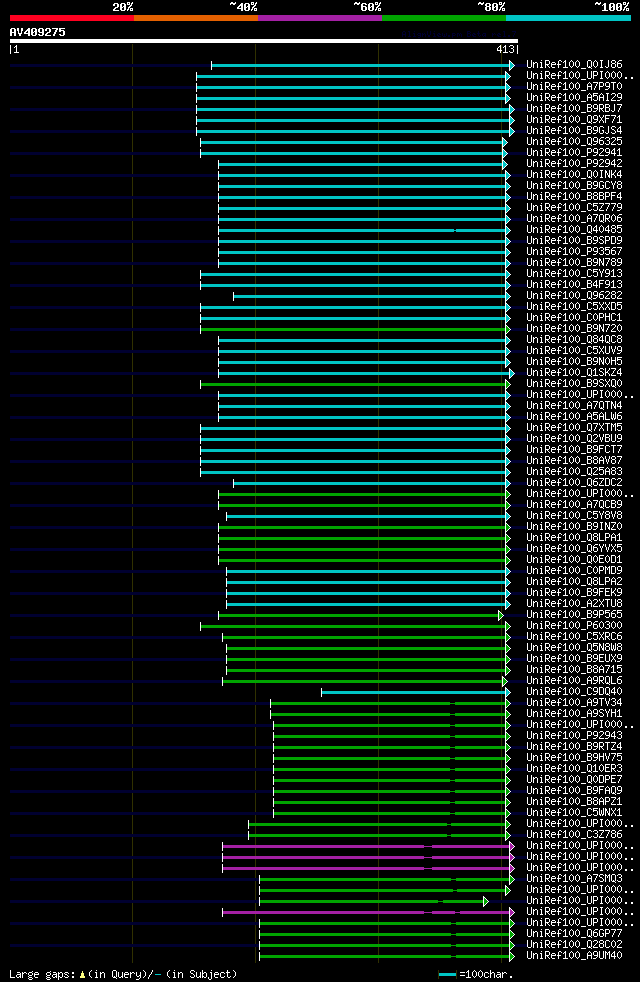
Task: Click the short cyan bar for UniRef100_C9DQ40
Action: tap(416, 693)
